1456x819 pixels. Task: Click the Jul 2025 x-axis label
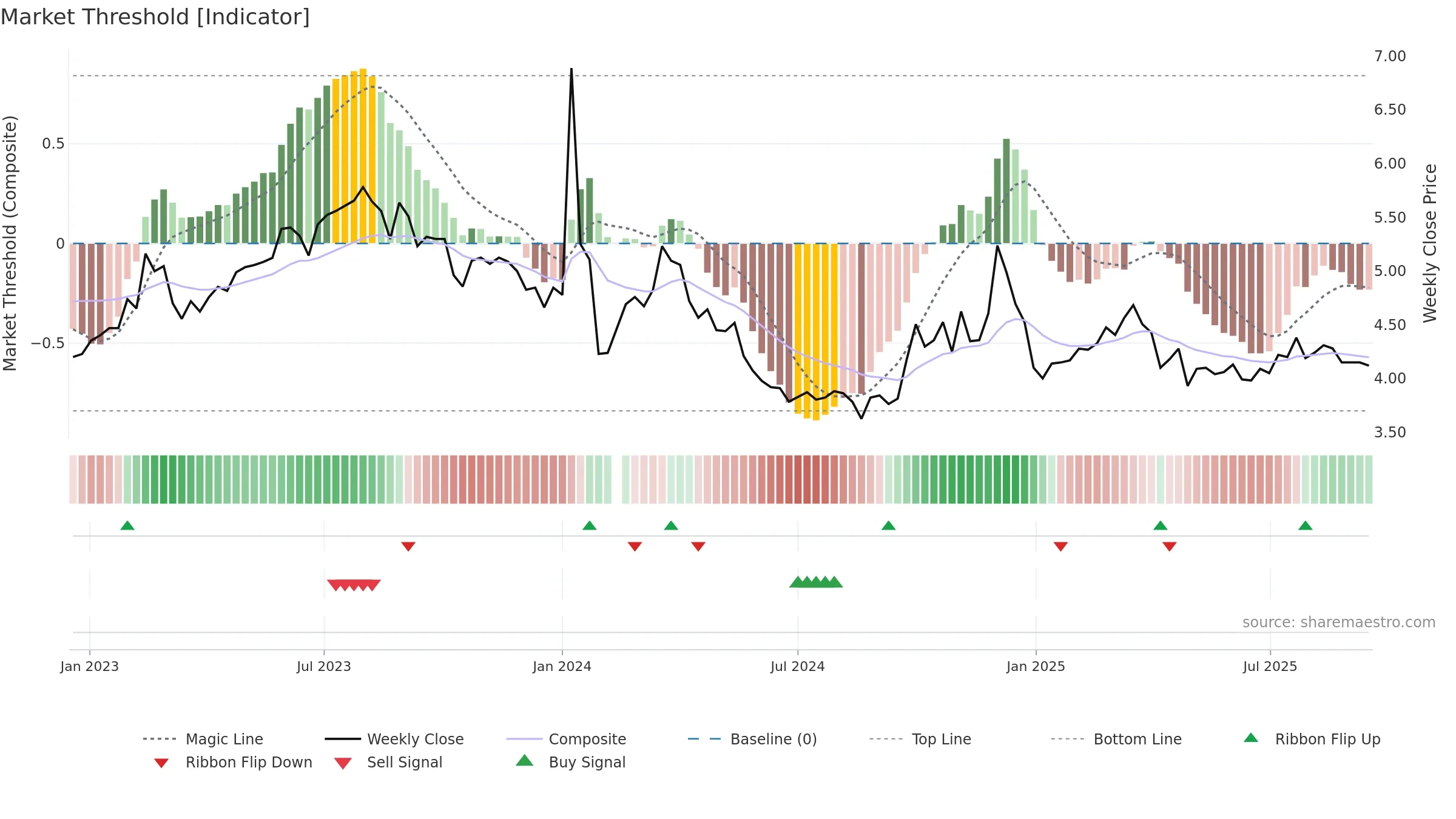[1270, 666]
